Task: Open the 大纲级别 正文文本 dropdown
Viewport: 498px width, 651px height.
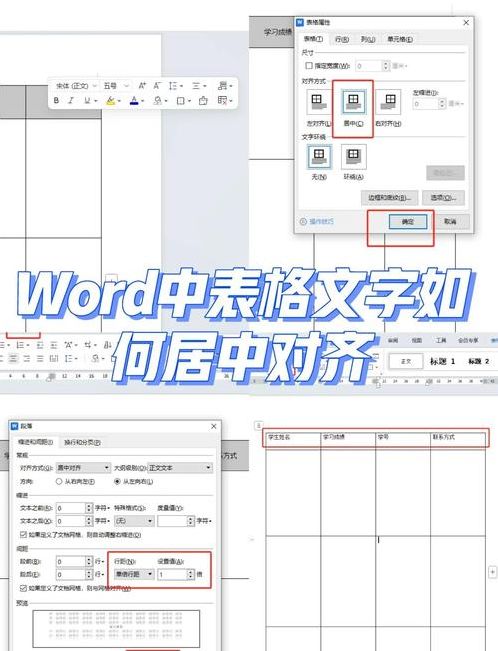Action: pyautogui.click(x=181, y=468)
